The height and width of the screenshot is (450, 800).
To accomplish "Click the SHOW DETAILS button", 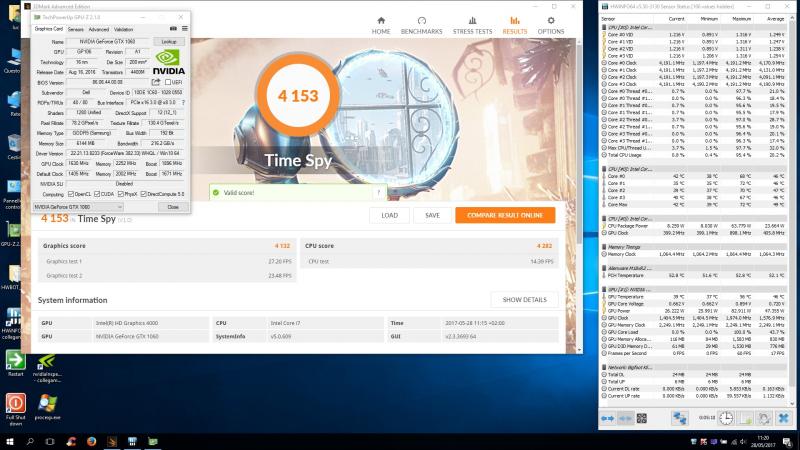I will [524, 300].
